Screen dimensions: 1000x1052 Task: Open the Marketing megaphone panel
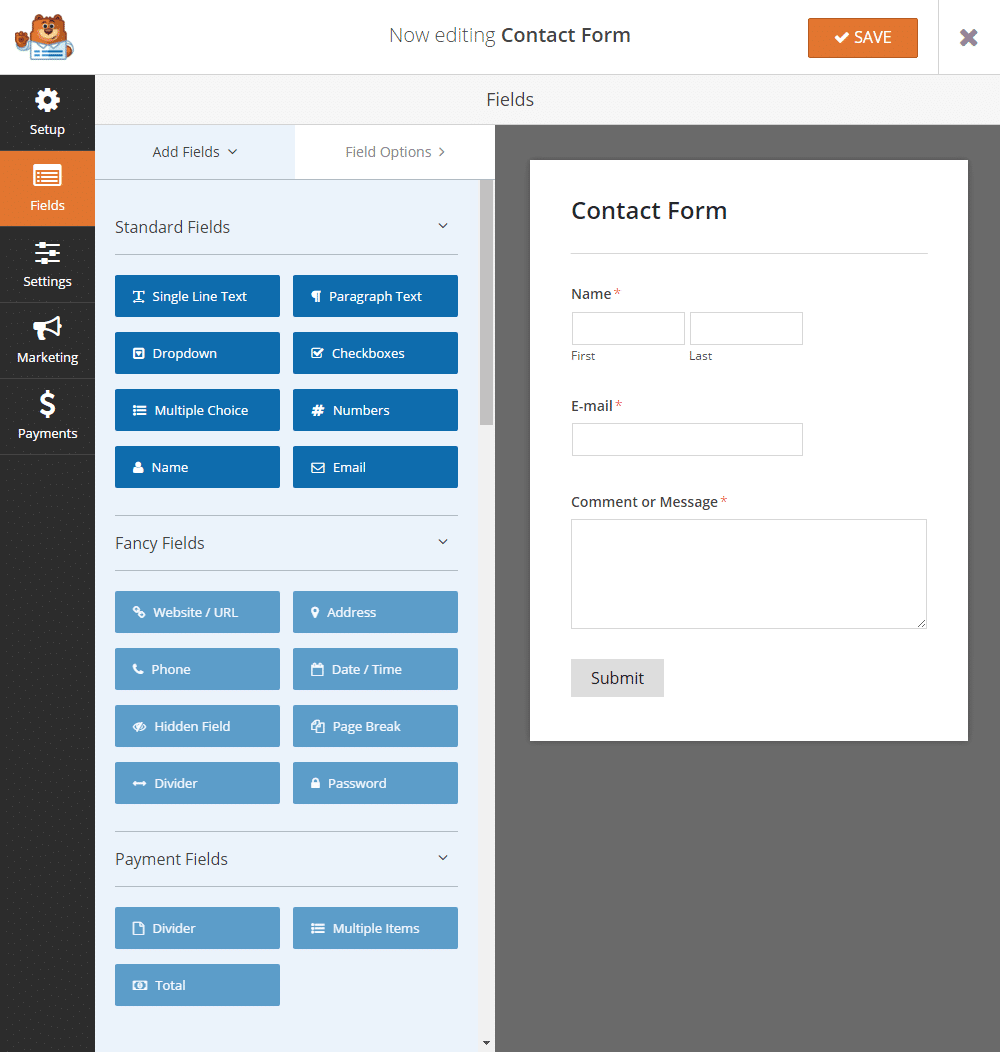tap(47, 340)
